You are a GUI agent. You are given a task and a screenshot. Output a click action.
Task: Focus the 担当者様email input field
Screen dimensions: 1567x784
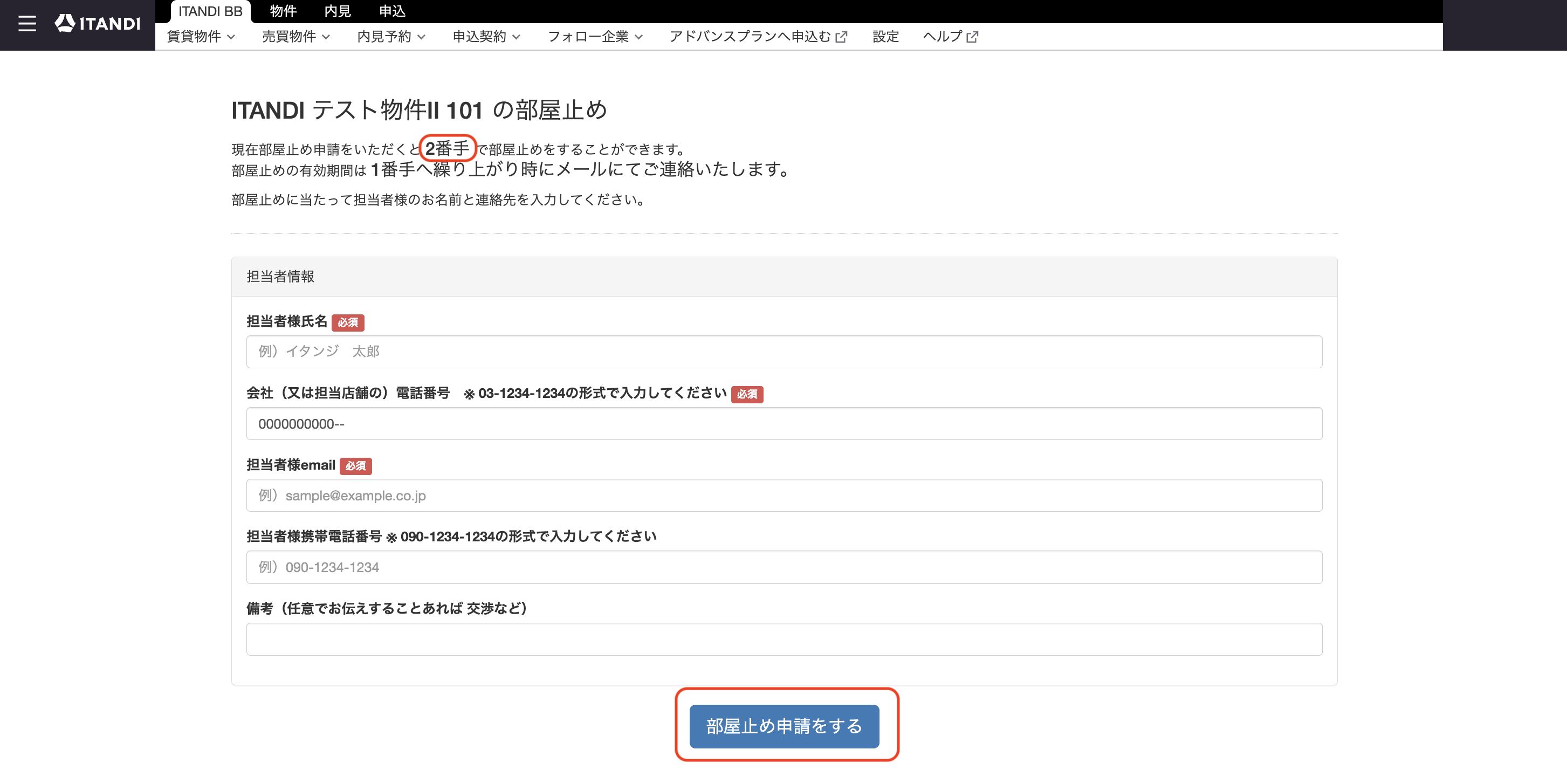click(x=783, y=495)
